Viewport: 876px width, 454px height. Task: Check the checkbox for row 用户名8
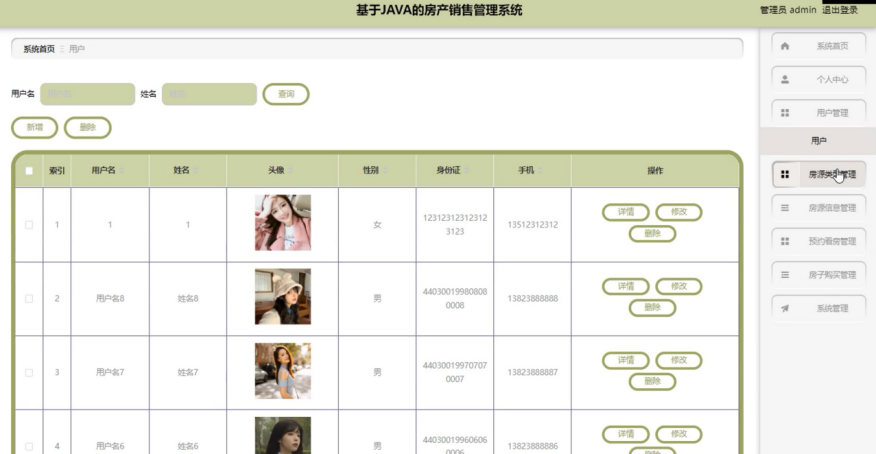[x=29, y=299]
